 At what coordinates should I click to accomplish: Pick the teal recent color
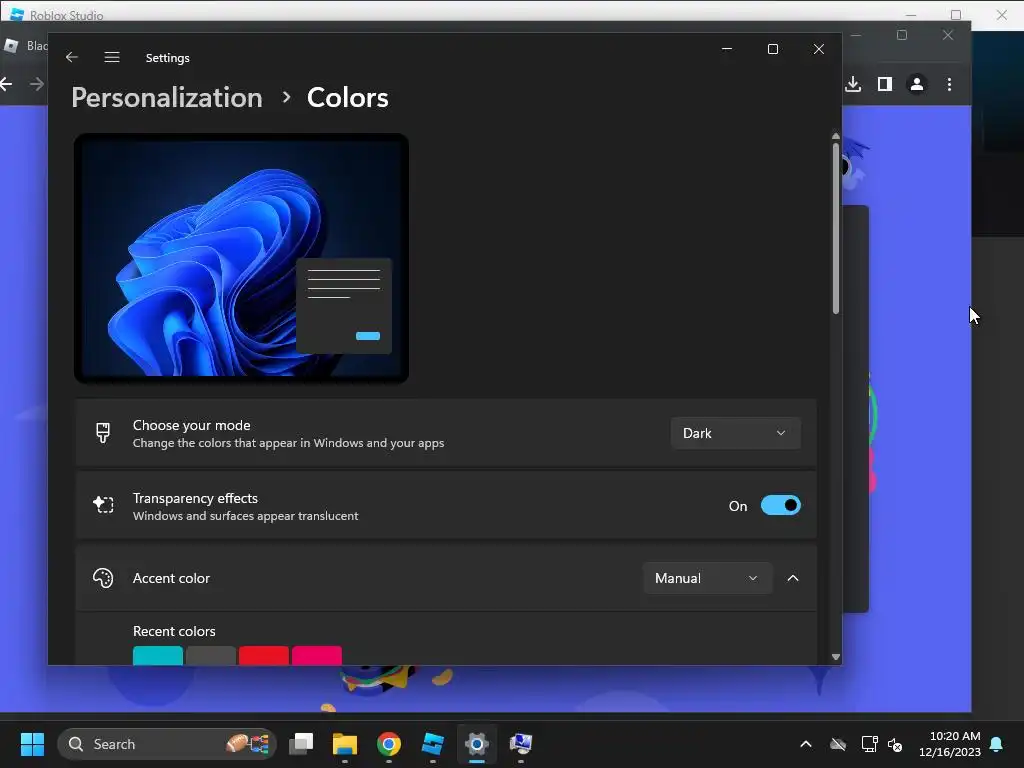point(158,656)
